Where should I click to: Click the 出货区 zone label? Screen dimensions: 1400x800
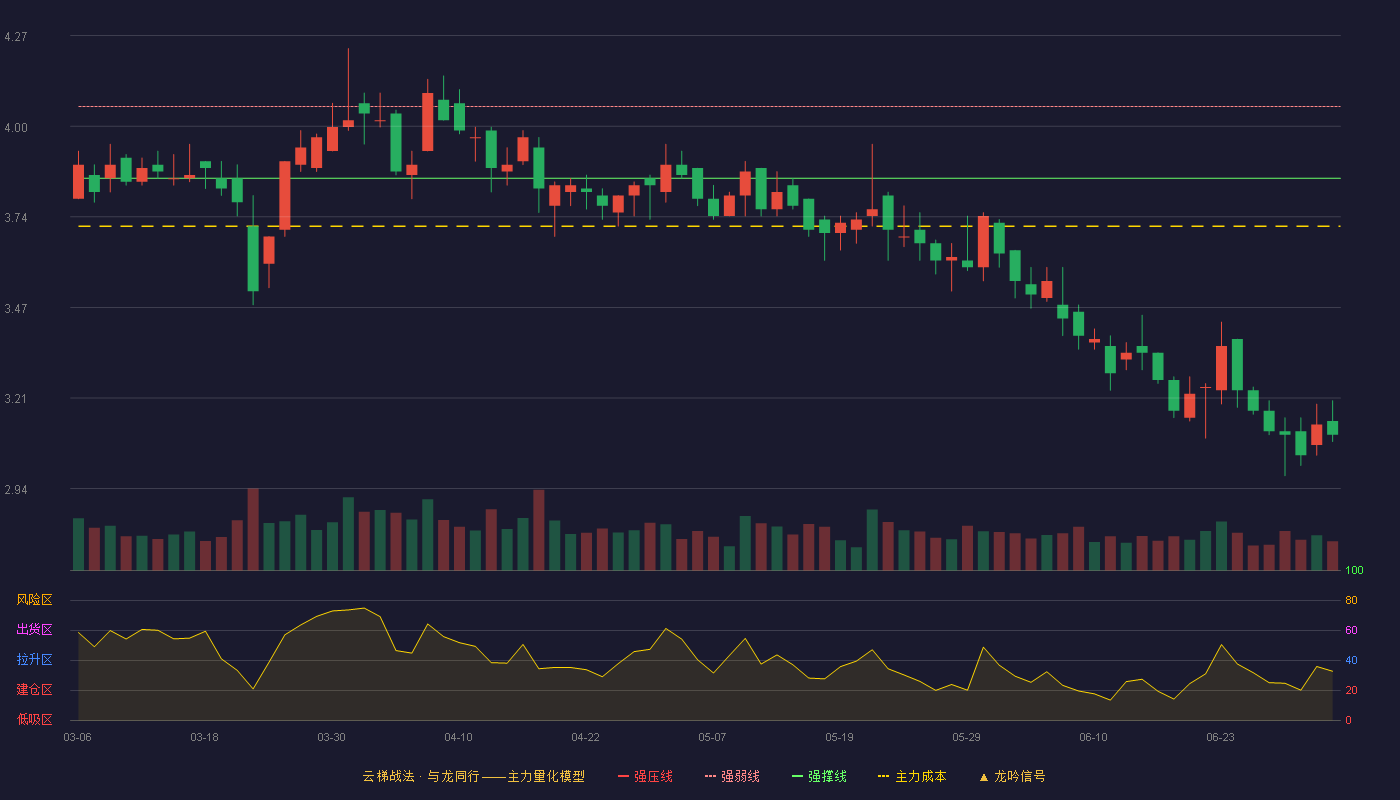(x=34, y=630)
